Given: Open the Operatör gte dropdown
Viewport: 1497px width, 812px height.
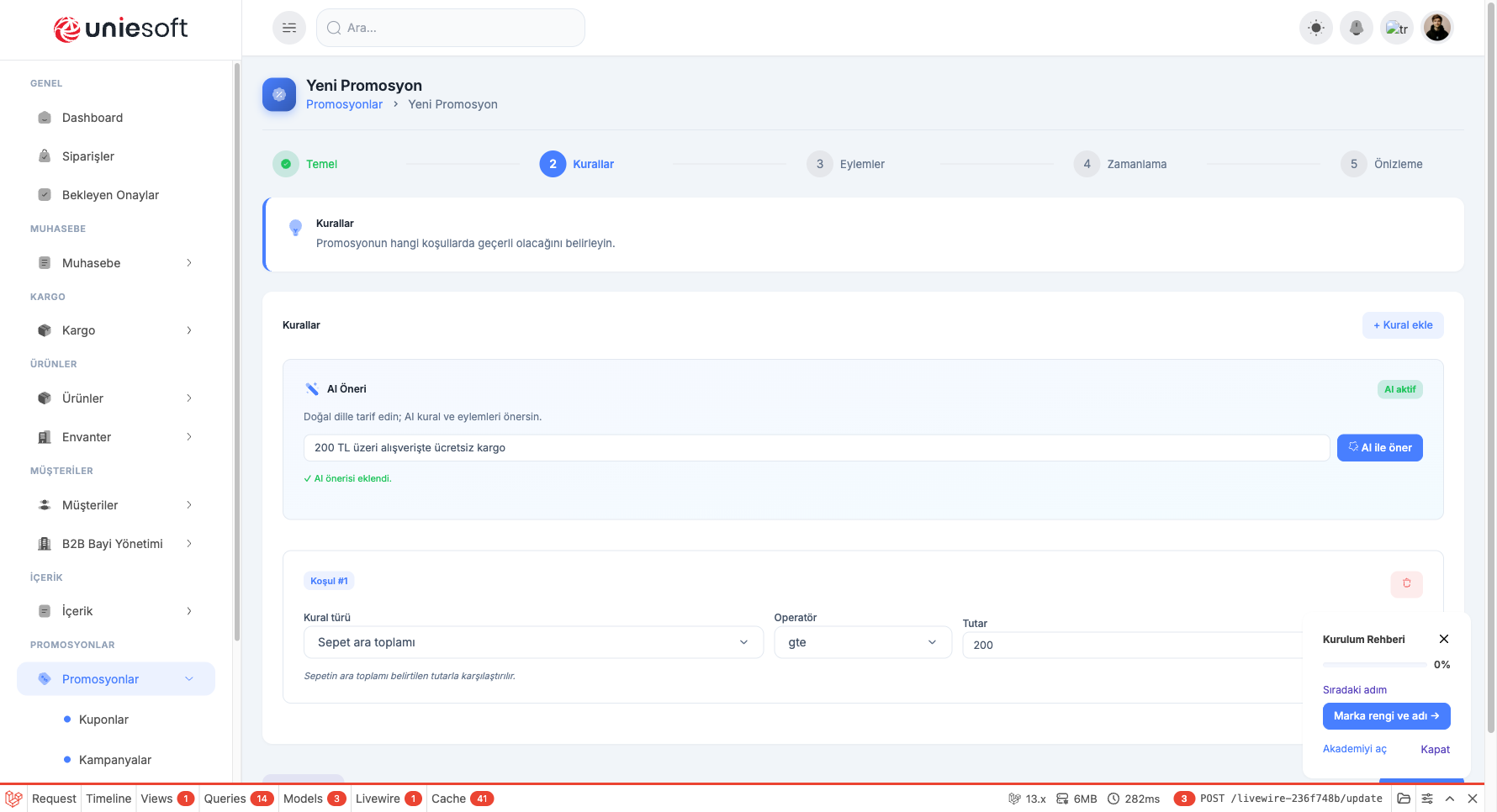Looking at the screenshot, I should 863,642.
